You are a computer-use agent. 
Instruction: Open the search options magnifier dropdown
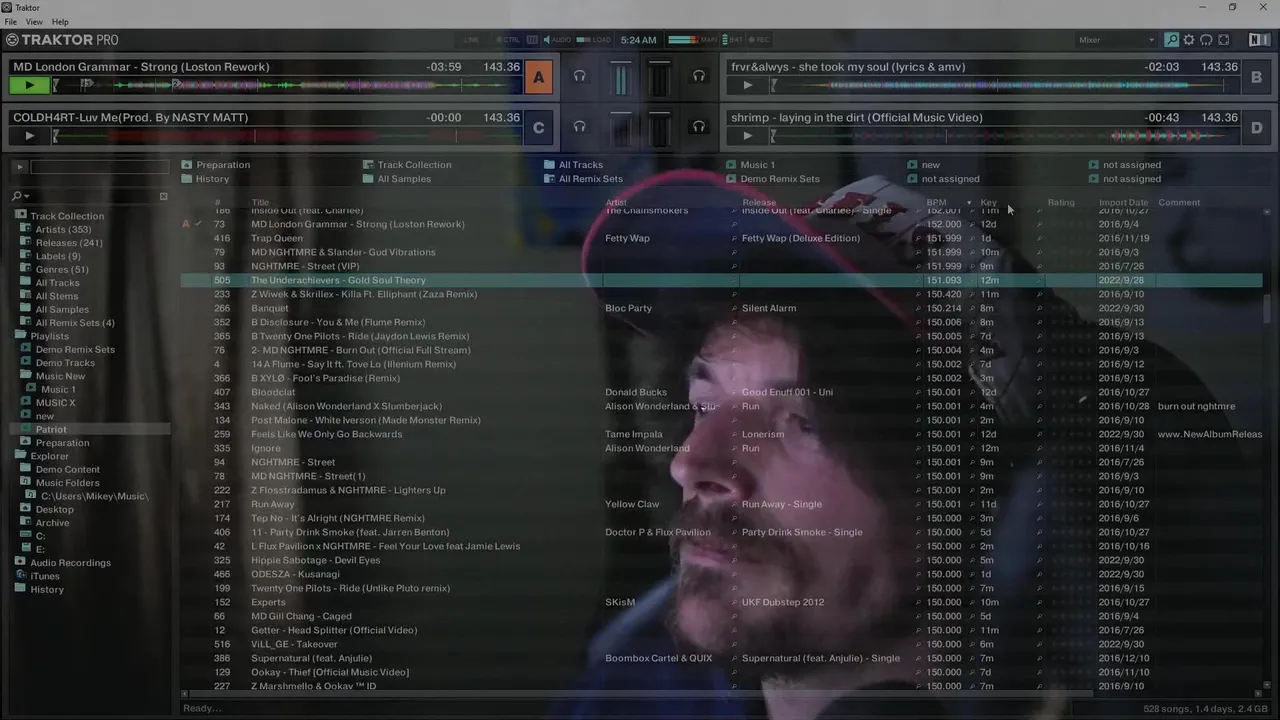pos(19,196)
